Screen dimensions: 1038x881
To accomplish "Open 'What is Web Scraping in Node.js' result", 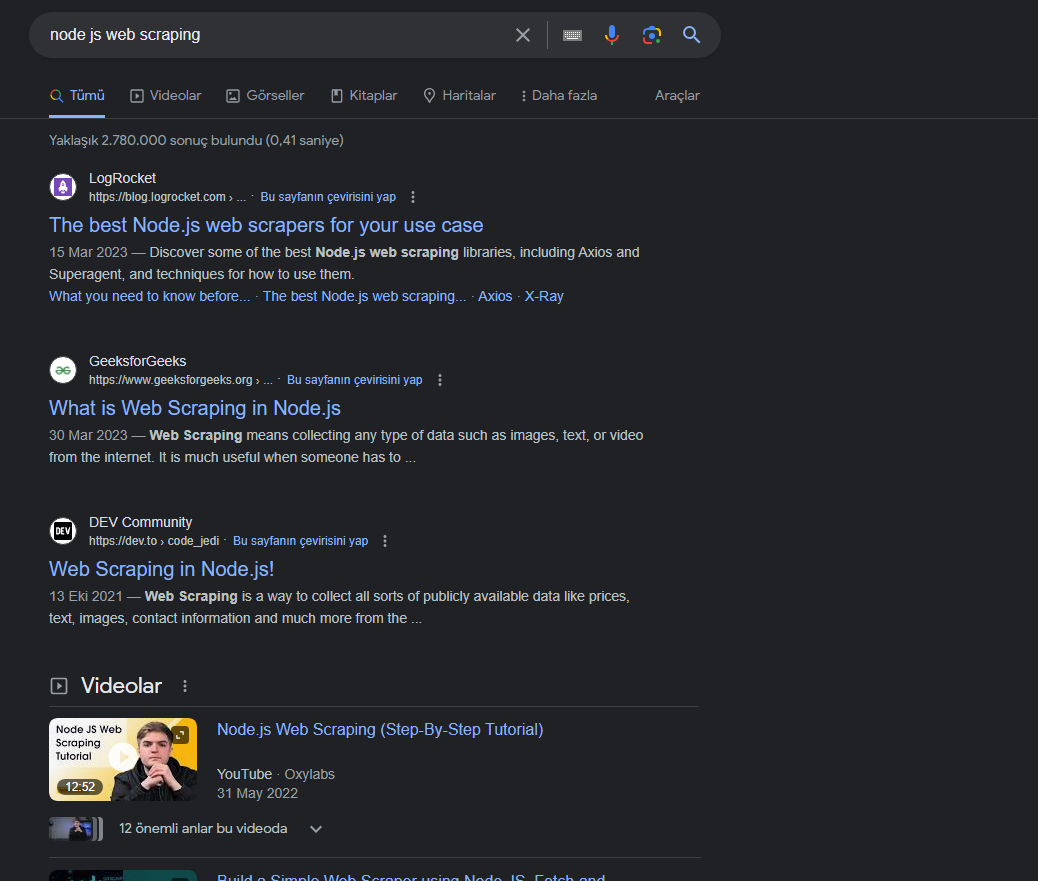I will [x=195, y=408].
